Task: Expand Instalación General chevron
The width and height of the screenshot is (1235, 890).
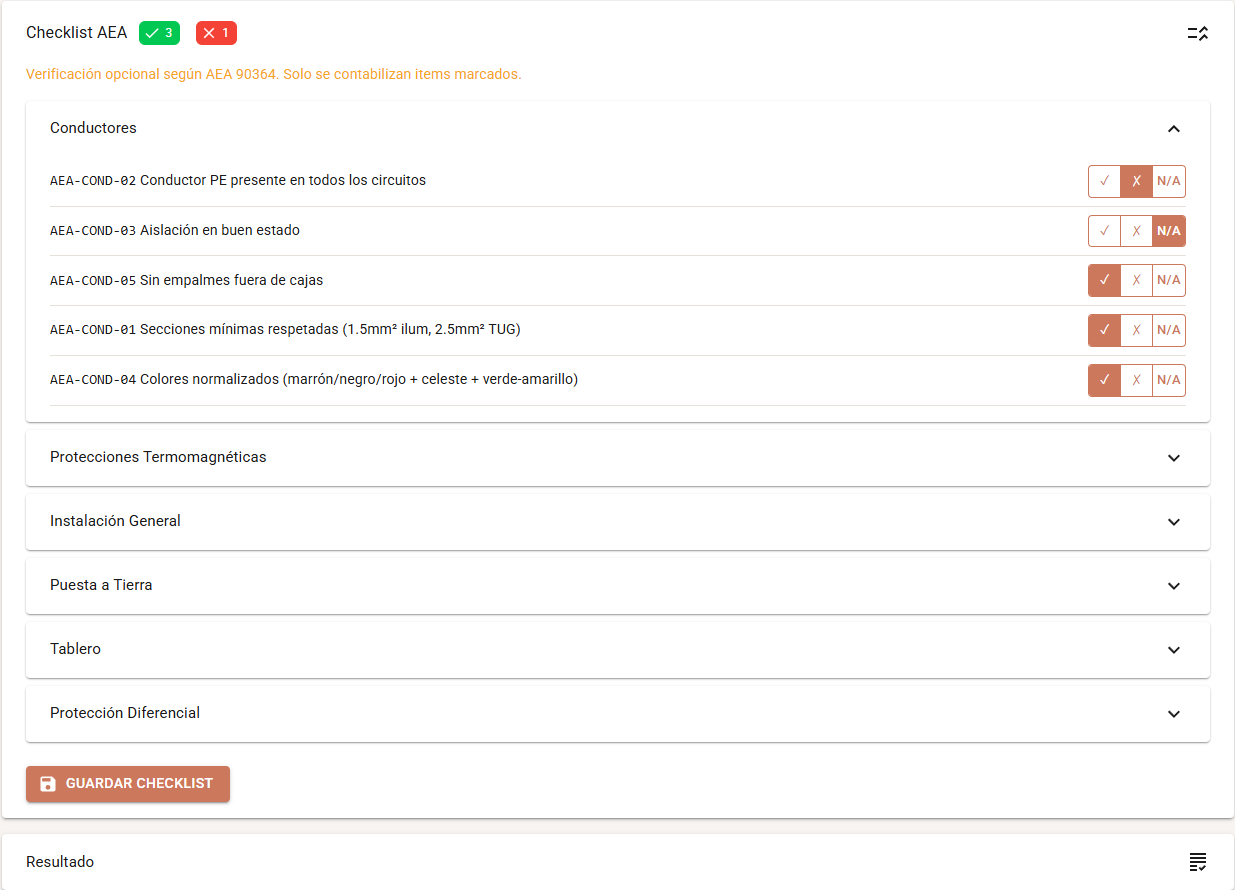Action: tap(1174, 522)
